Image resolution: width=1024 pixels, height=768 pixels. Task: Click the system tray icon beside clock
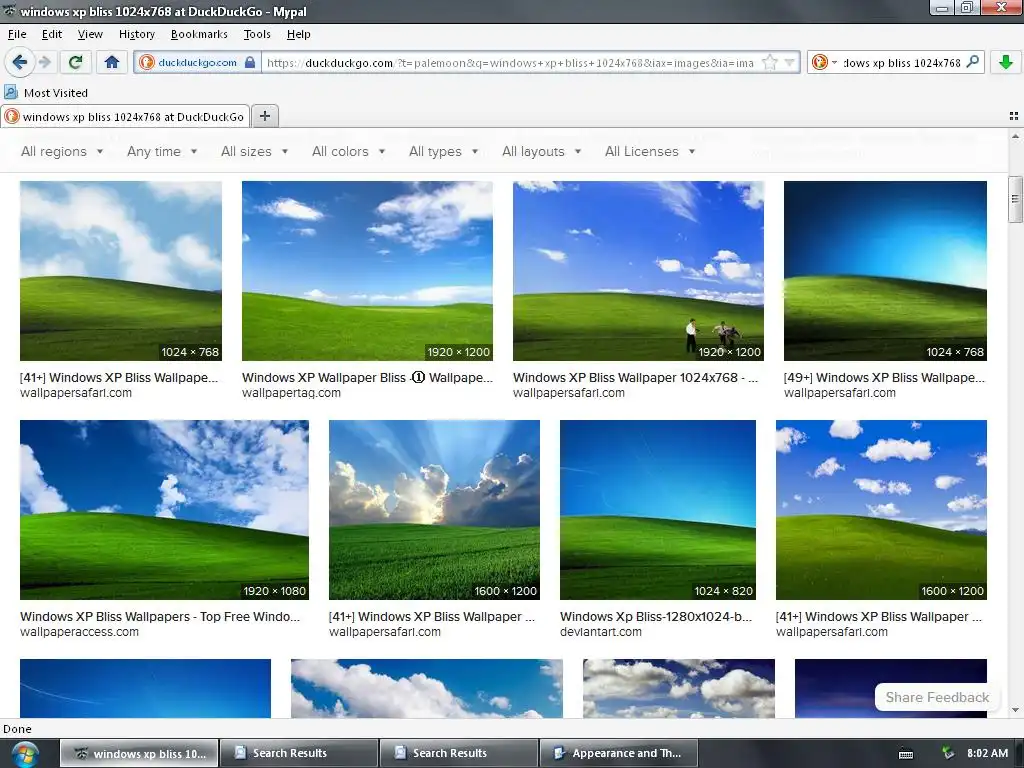point(948,753)
